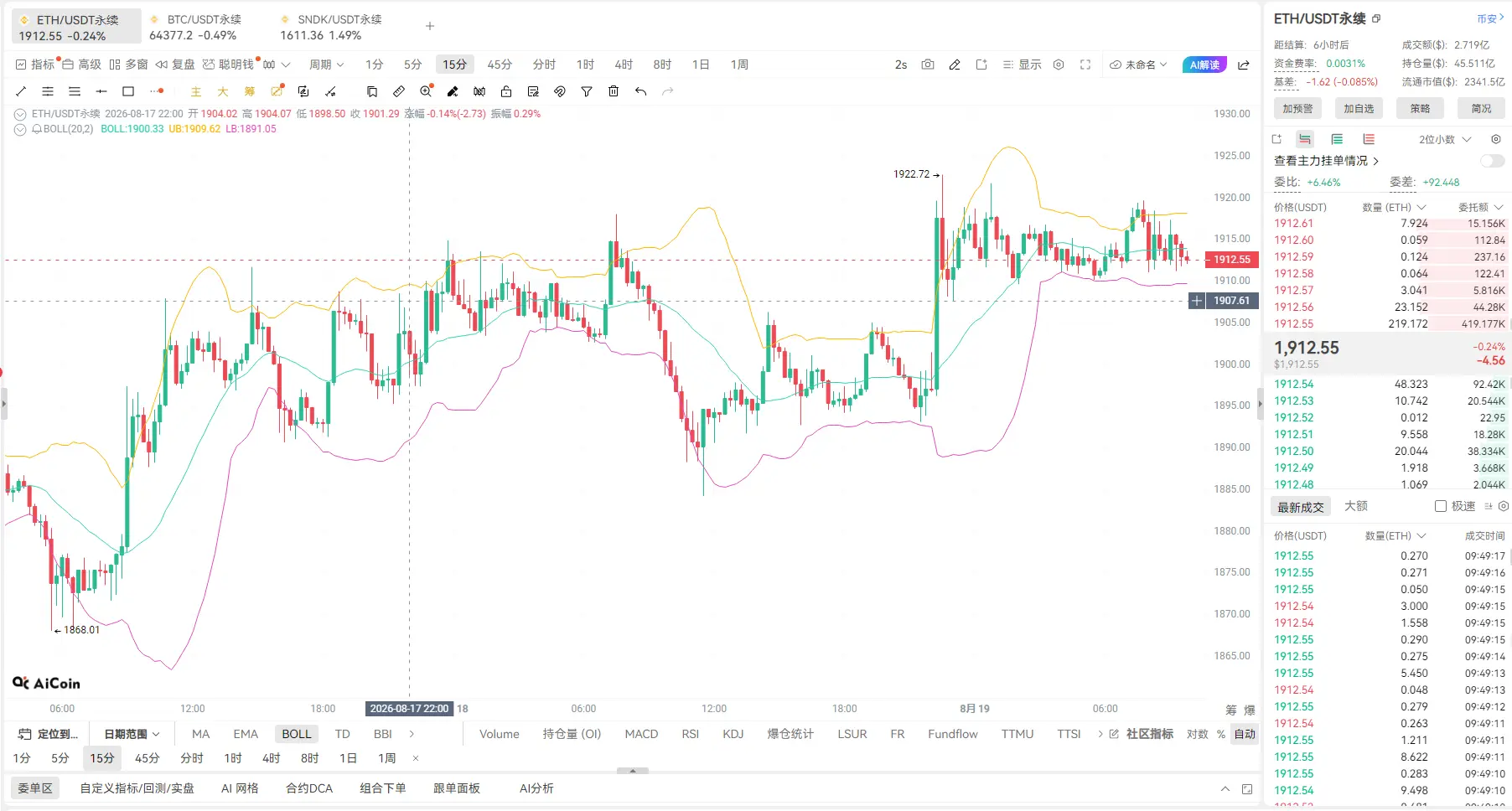The width and height of the screenshot is (1512, 811).
Task: Click the 加预警 button
Action: (x=1297, y=108)
